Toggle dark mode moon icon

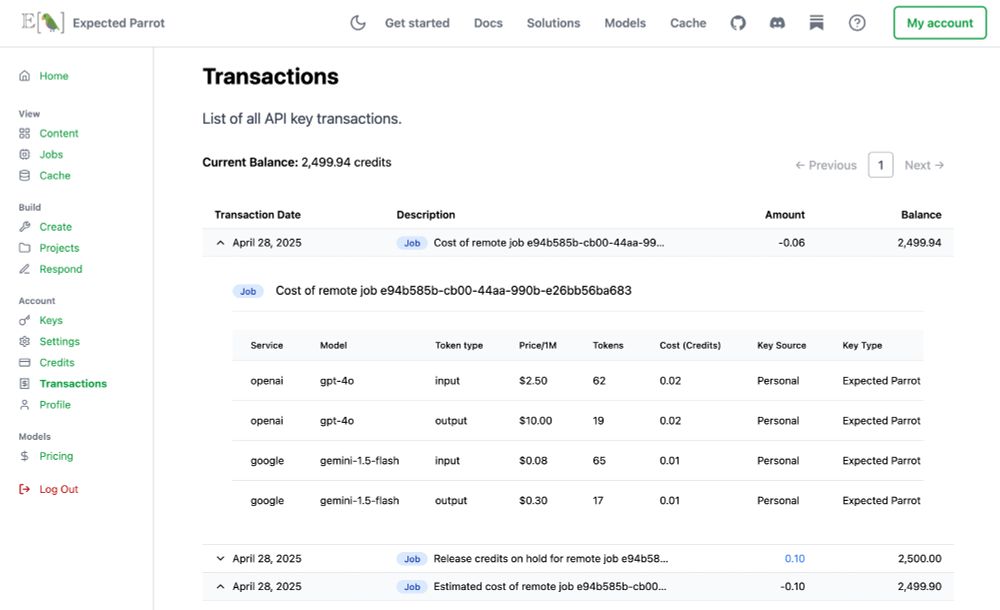[x=358, y=23]
